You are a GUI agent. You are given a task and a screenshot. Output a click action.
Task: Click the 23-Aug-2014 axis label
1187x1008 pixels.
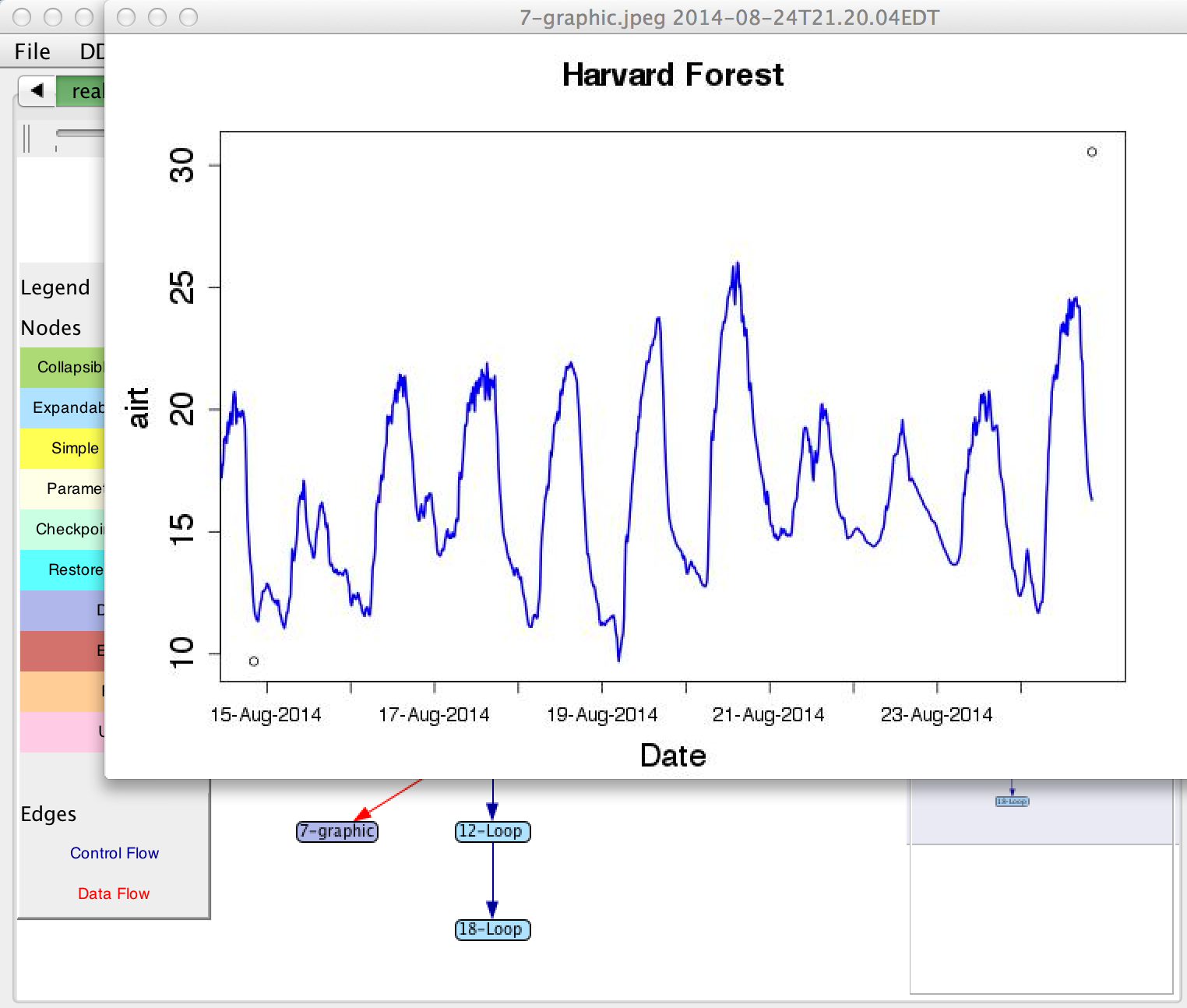click(937, 714)
